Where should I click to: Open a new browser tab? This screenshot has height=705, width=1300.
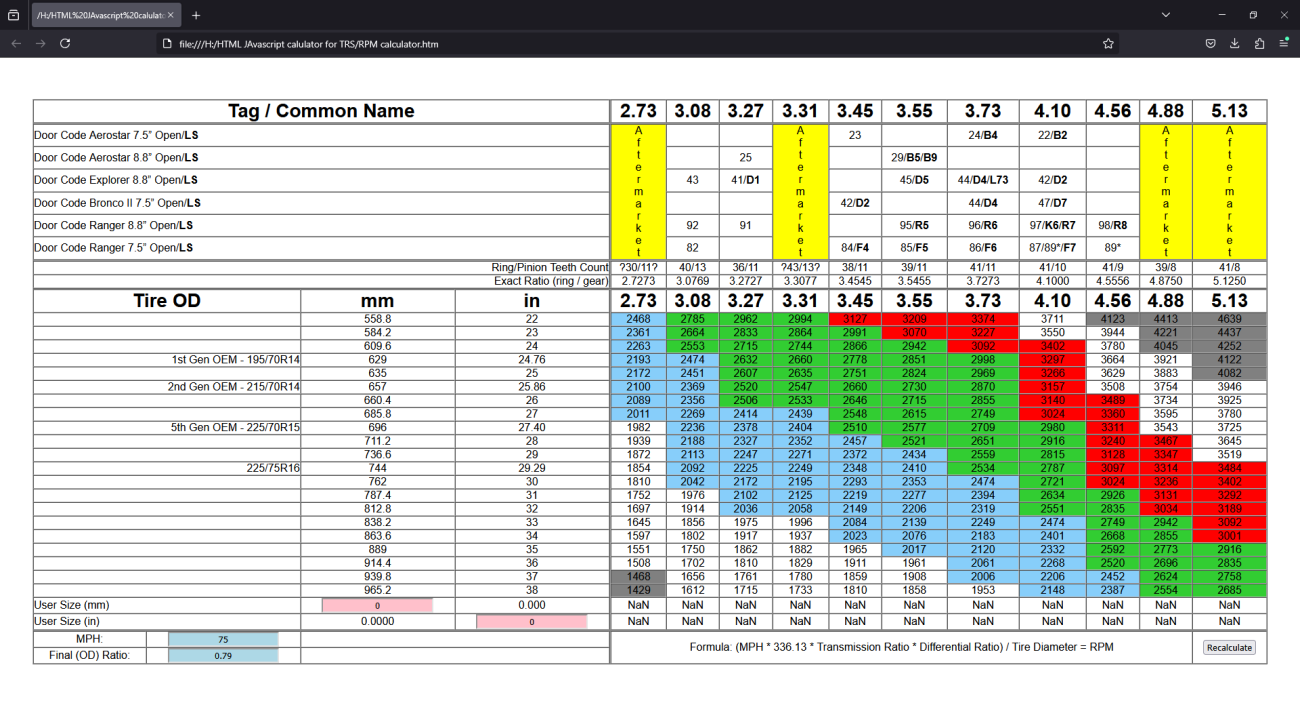196,15
